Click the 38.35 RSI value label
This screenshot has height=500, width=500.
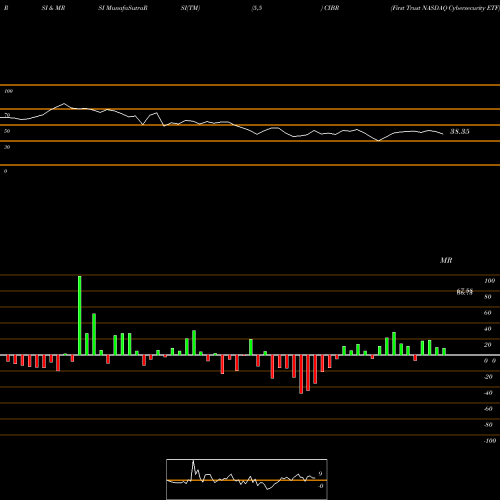point(460,131)
